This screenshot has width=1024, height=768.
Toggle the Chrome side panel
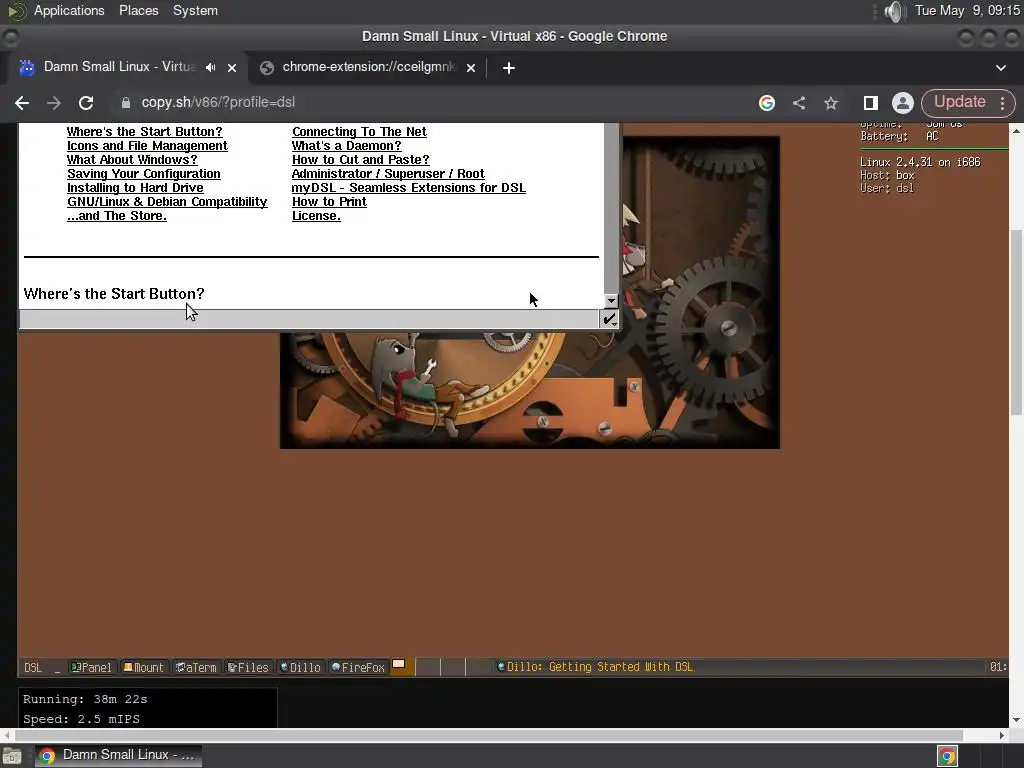[x=871, y=103]
